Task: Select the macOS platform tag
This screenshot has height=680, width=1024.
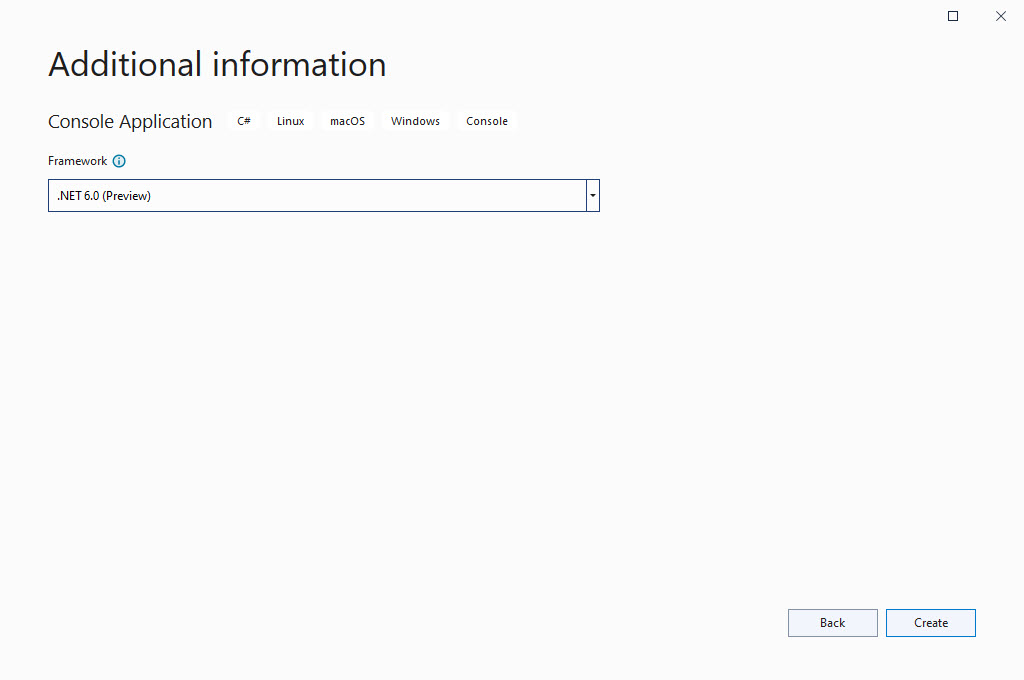Action: 347,121
